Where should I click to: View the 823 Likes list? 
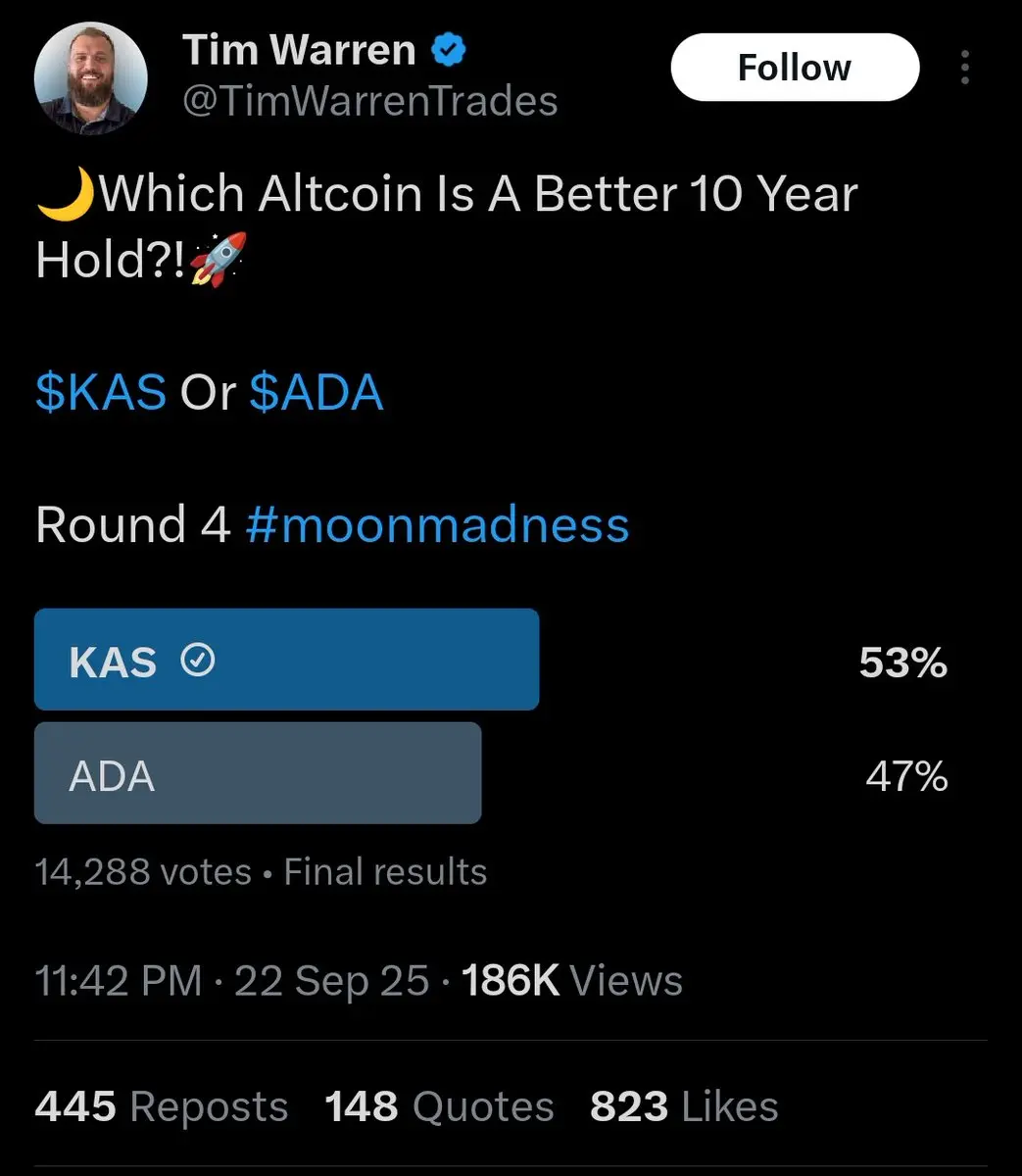click(x=684, y=1106)
